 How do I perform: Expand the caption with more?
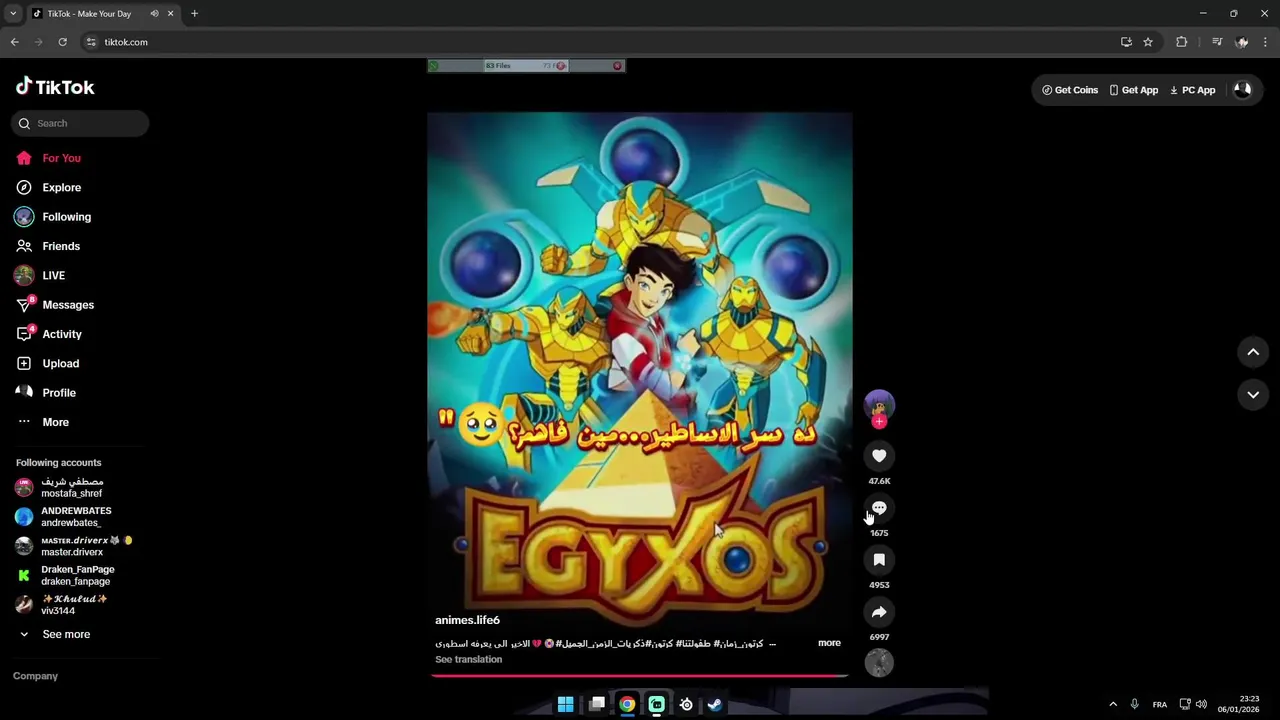click(829, 643)
